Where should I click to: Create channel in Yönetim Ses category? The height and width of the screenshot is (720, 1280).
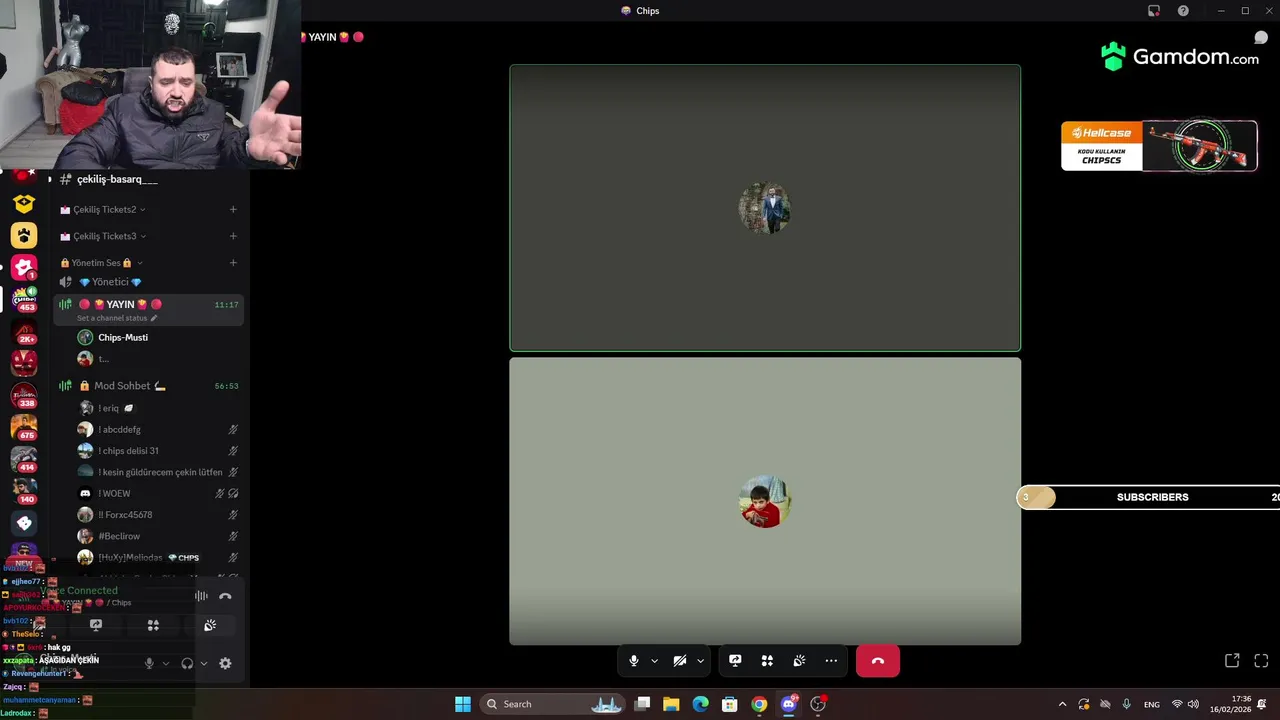(x=233, y=263)
